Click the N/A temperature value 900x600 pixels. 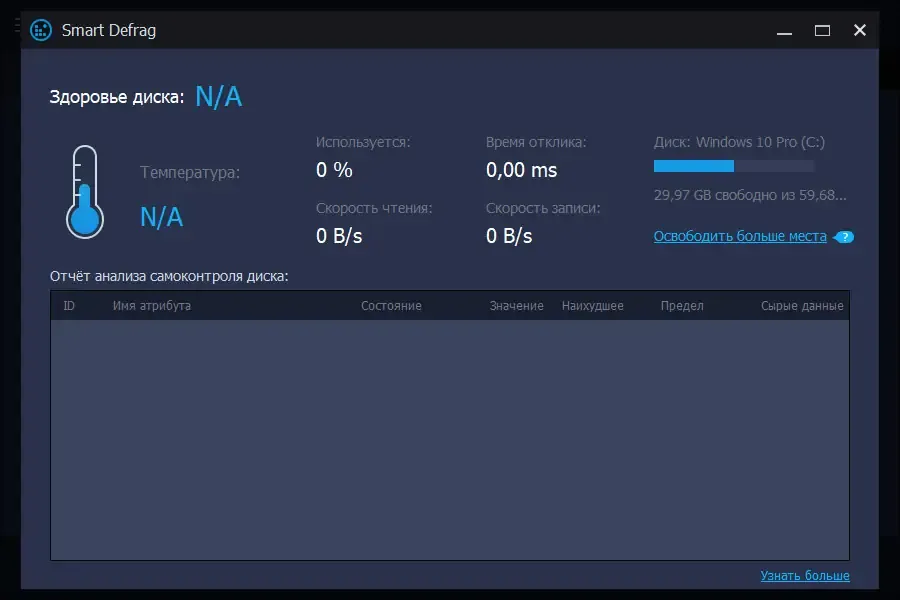(x=161, y=217)
